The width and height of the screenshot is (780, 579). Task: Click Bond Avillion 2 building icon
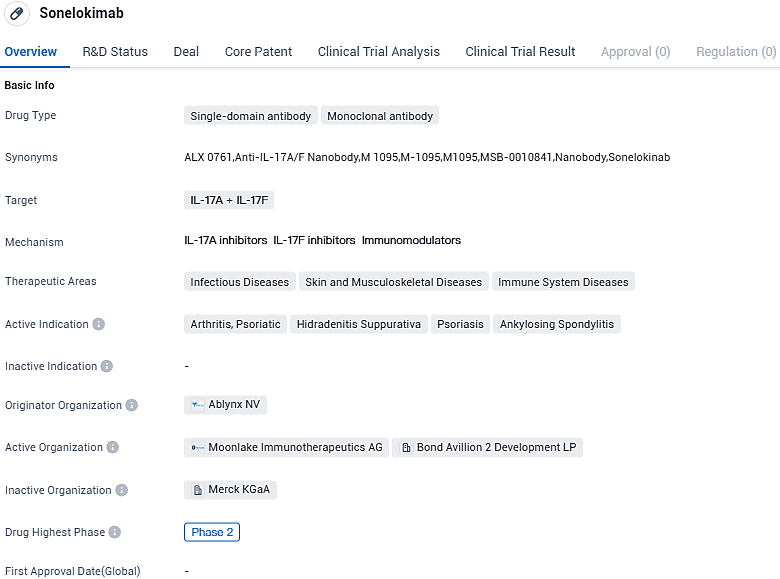point(406,448)
